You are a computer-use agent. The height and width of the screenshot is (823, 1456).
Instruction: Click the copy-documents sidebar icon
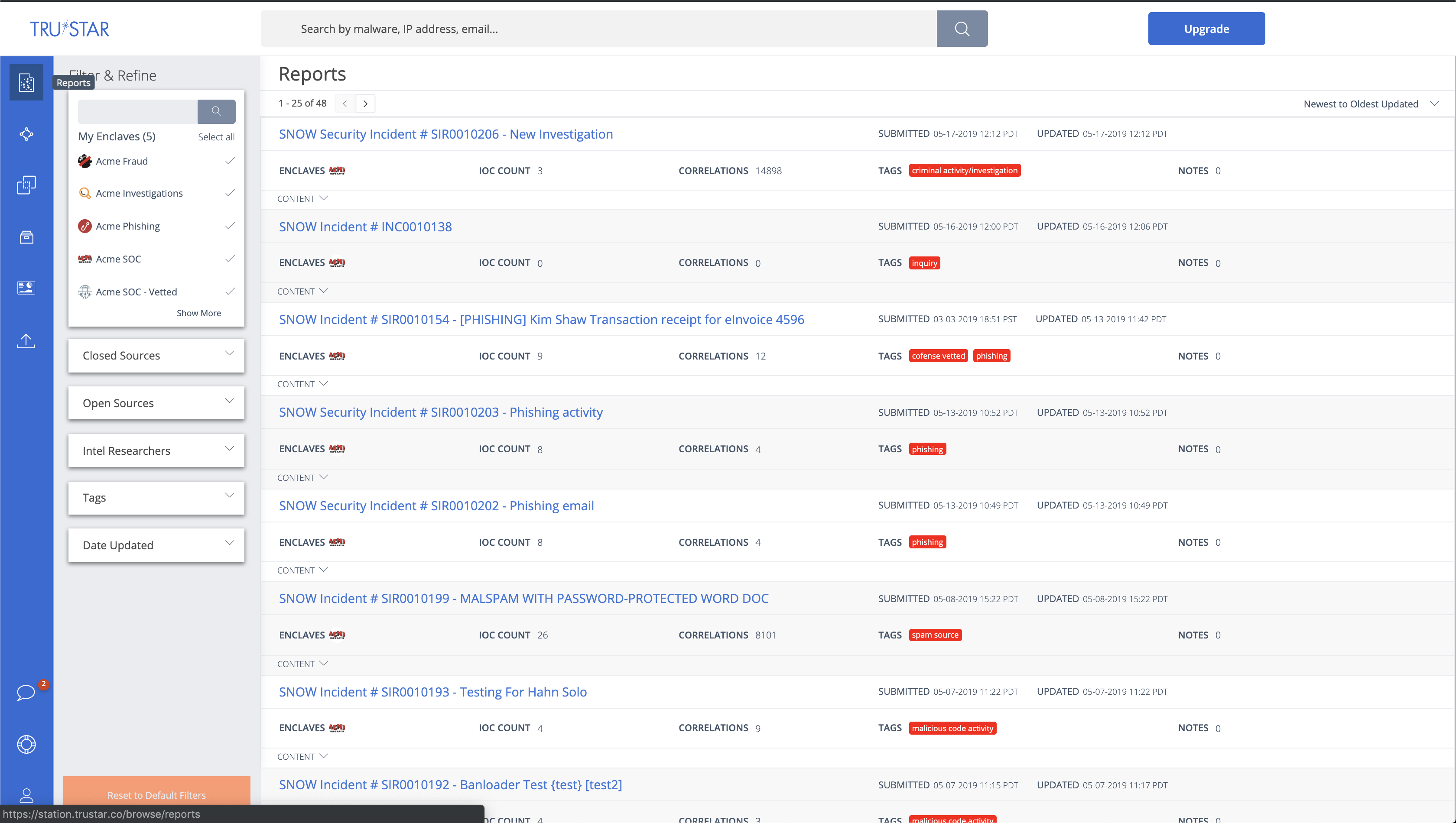(26, 185)
